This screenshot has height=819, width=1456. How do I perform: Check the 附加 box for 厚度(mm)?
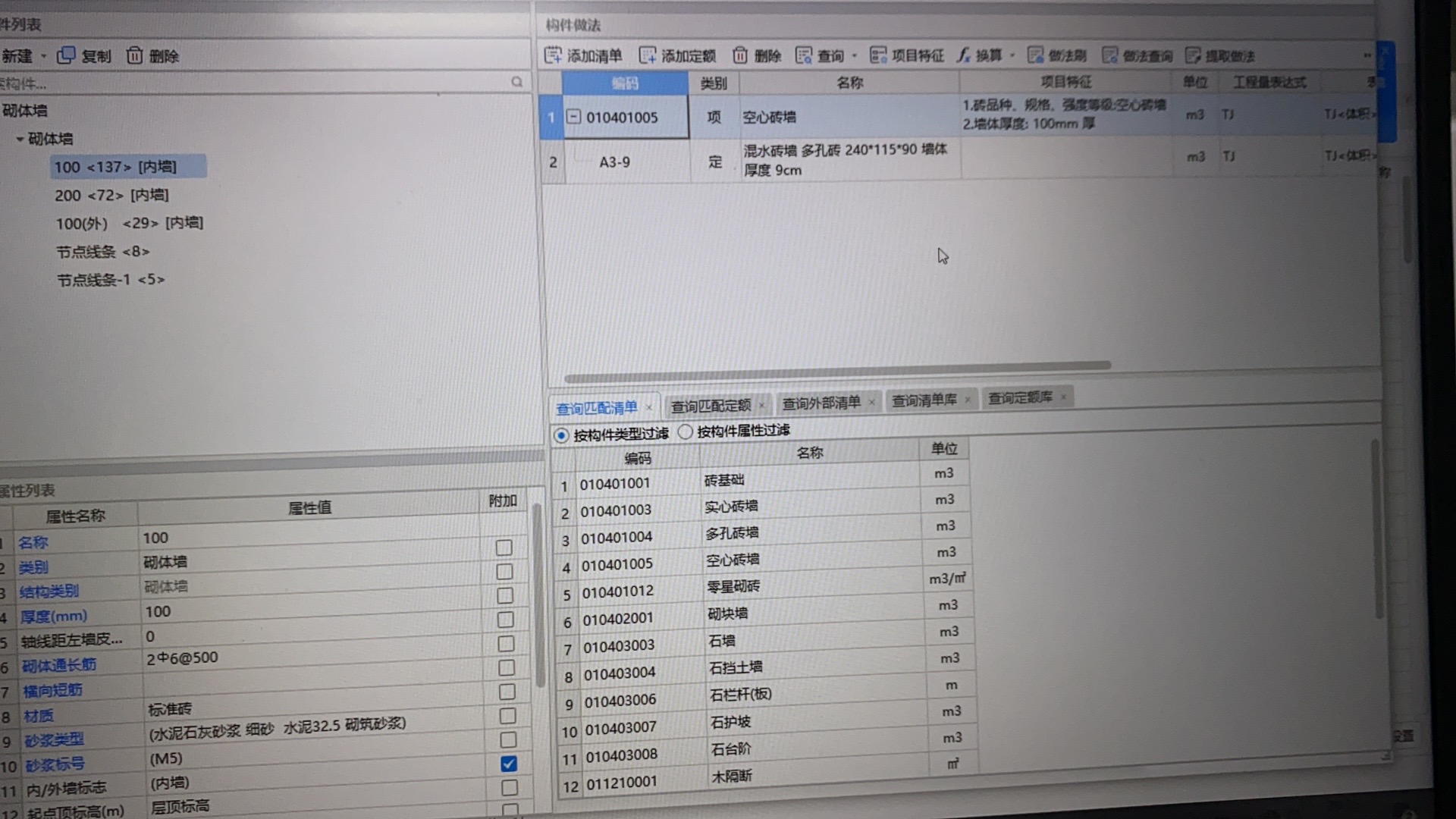tap(505, 620)
